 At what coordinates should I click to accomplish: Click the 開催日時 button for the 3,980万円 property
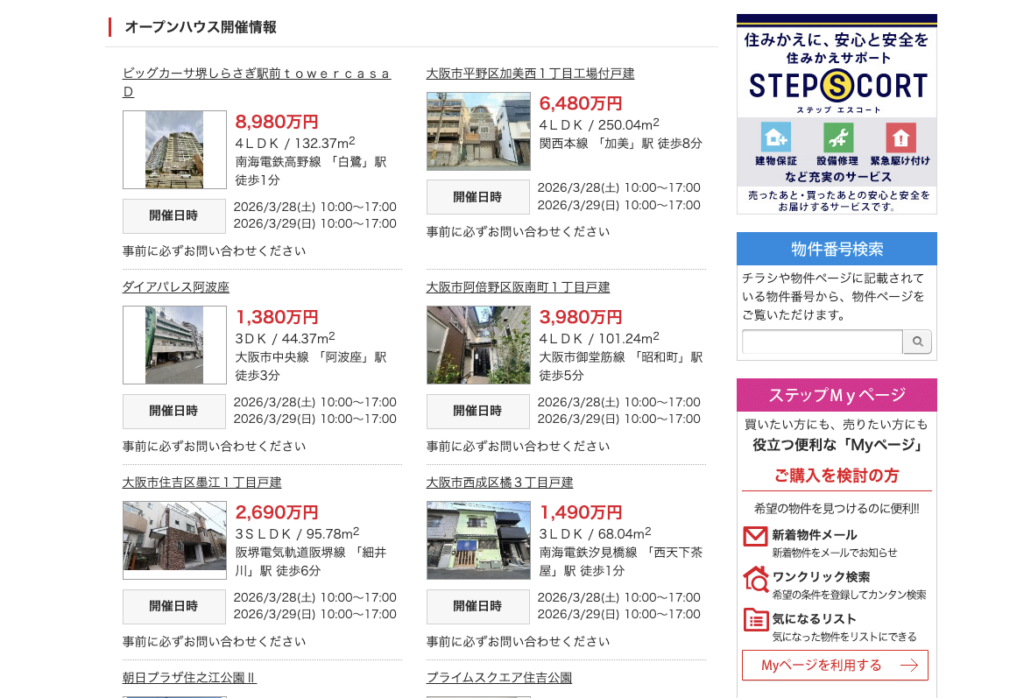click(x=478, y=411)
